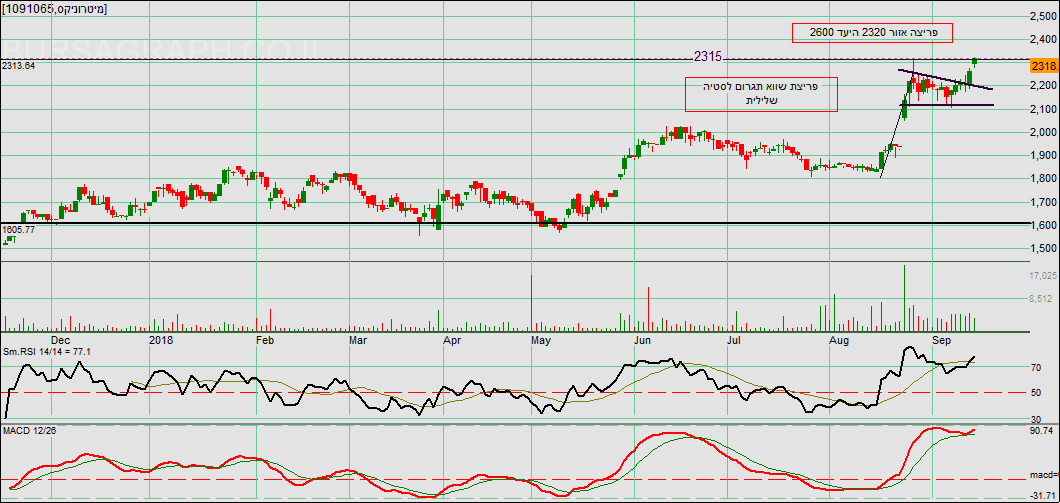Click the 90.74 MACD value label
This screenshot has width=1060, height=503.
click(x=1044, y=431)
